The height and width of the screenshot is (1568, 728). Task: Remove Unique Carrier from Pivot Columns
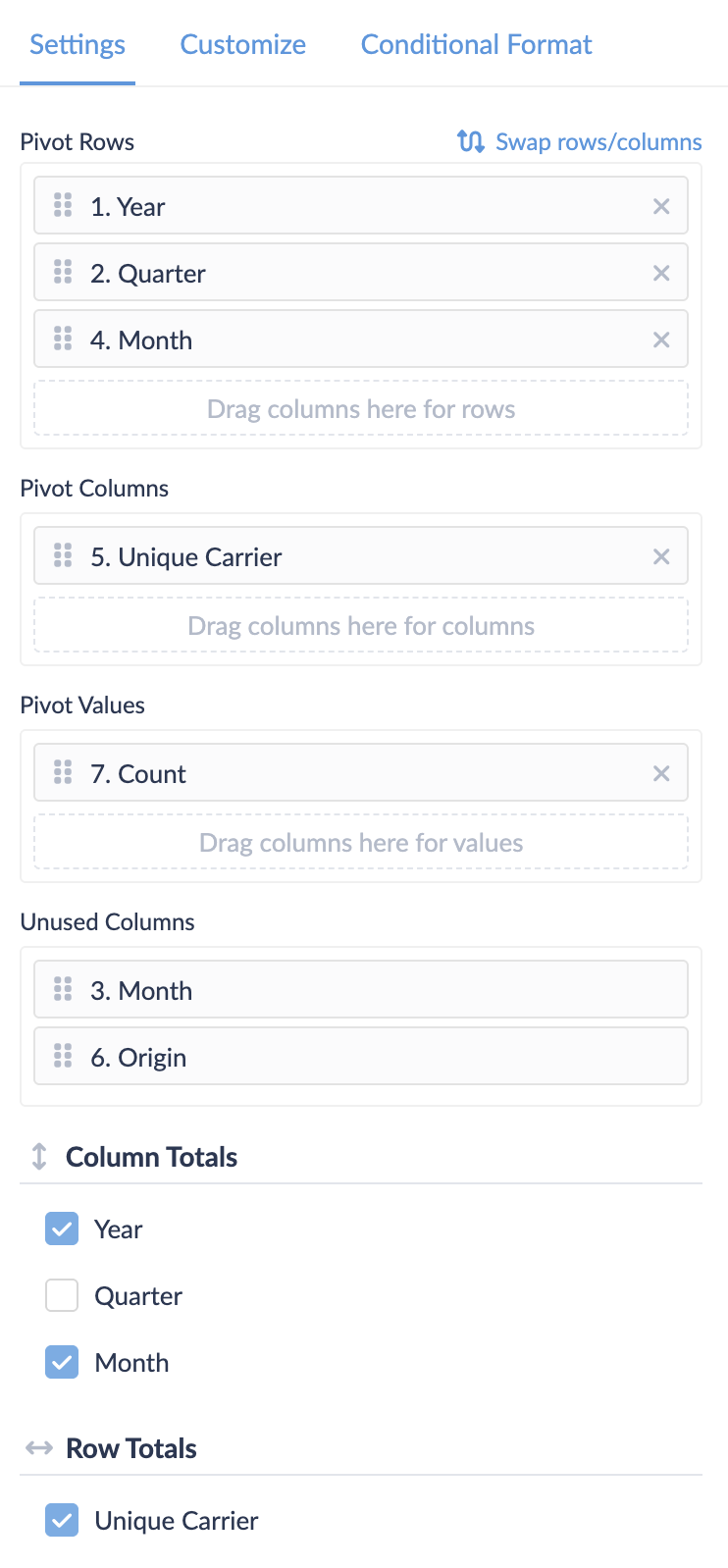click(661, 556)
